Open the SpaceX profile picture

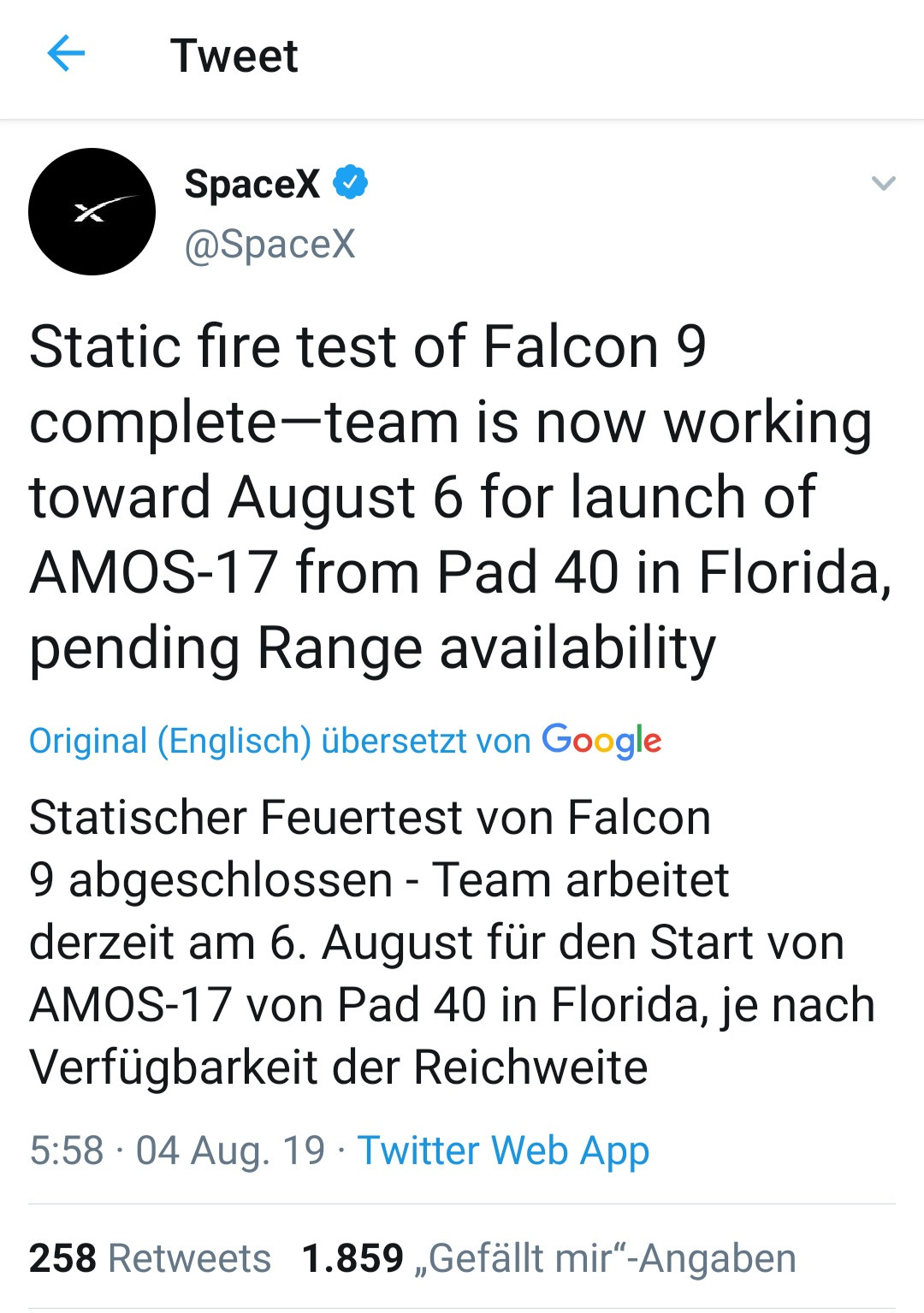(92, 211)
